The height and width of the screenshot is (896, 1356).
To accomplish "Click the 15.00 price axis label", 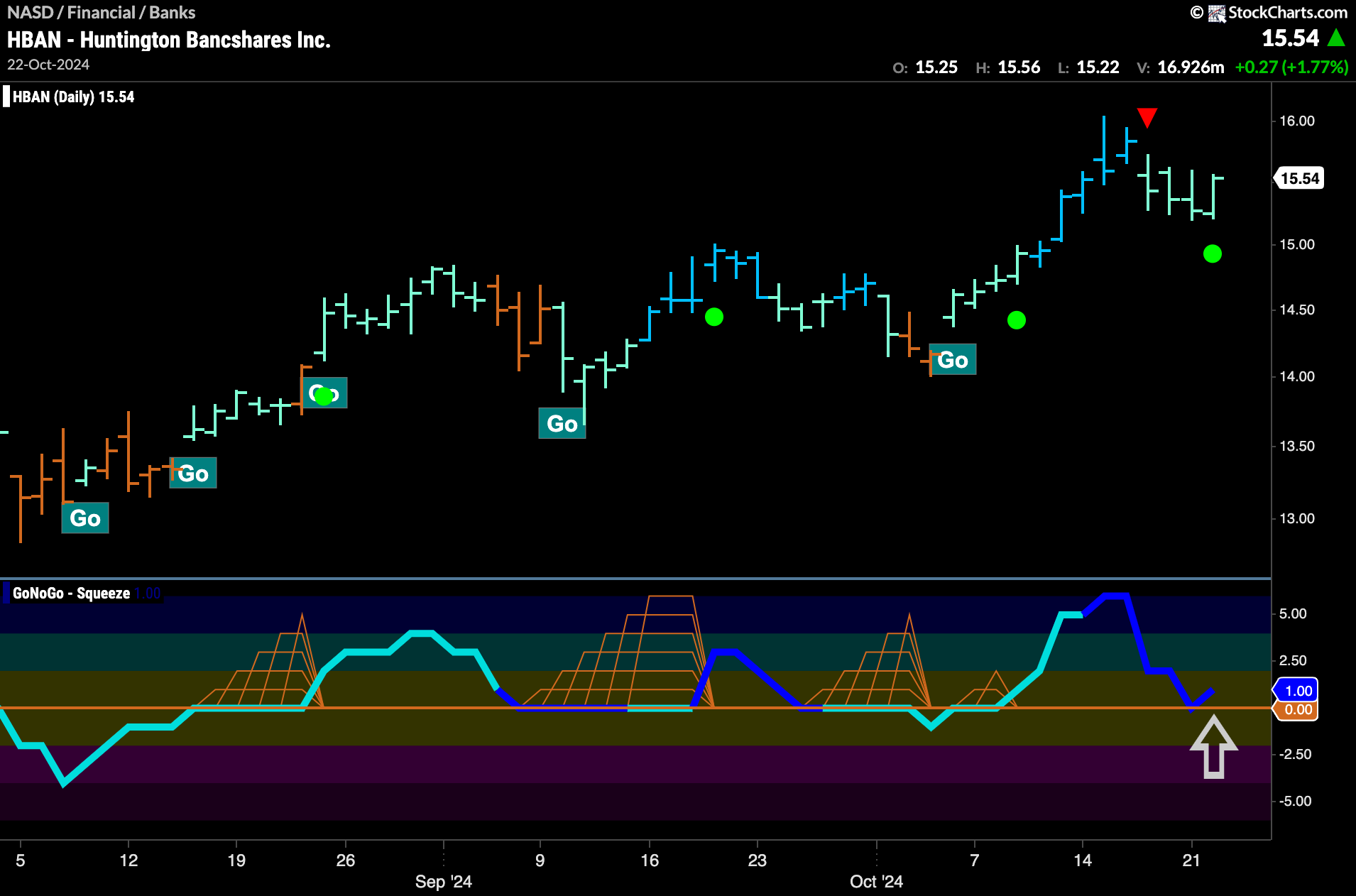I will [1297, 244].
